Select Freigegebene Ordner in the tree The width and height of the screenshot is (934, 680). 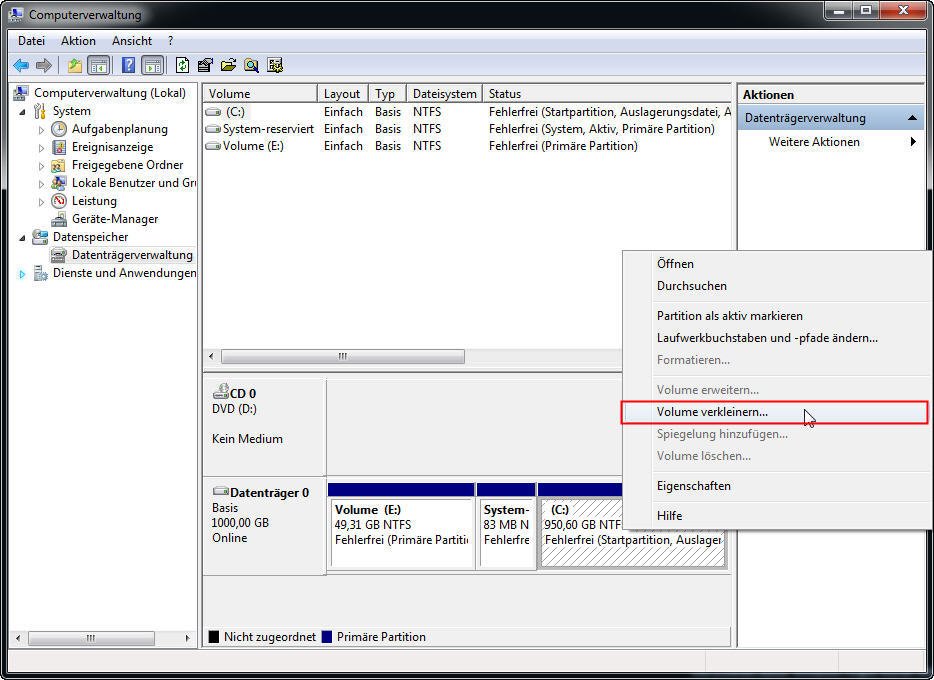click(127, 165)
